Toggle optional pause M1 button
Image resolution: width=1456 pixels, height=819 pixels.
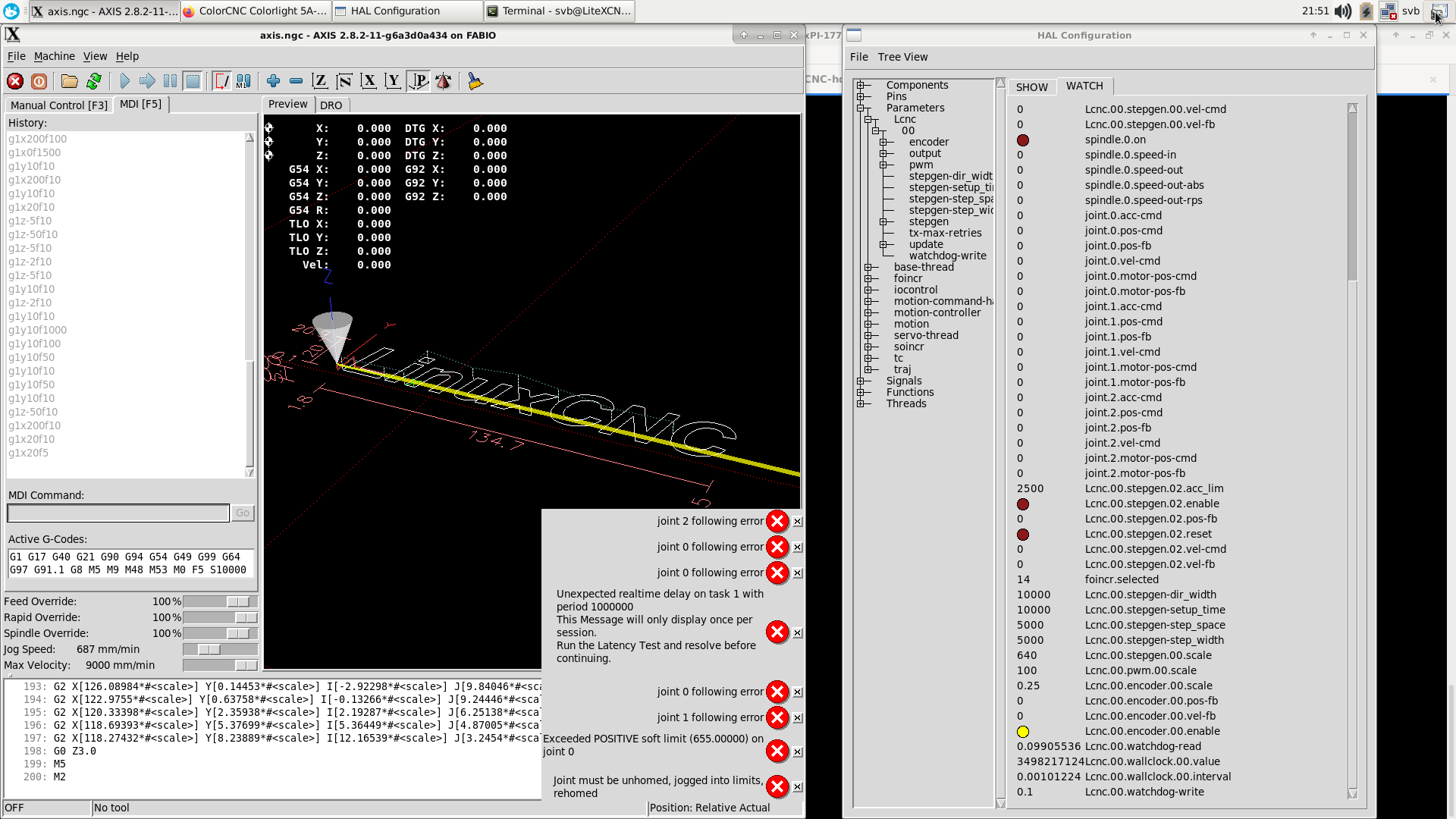point(244,81)
